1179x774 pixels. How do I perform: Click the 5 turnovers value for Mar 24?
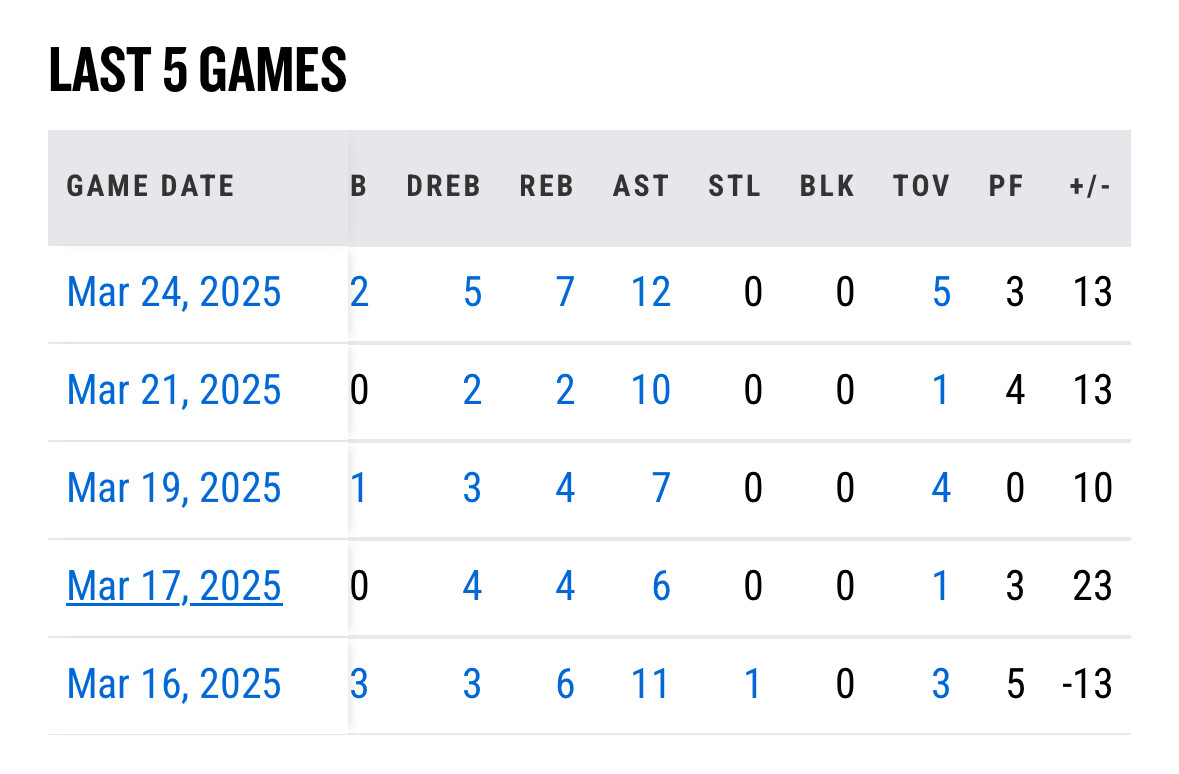941,293
